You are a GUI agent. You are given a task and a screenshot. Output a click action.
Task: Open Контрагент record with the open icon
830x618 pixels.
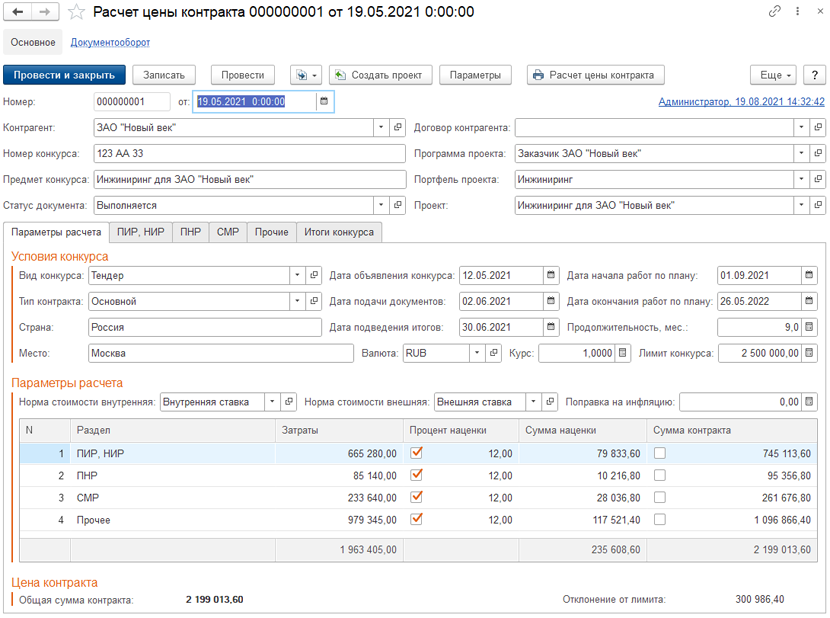point(398,127)
